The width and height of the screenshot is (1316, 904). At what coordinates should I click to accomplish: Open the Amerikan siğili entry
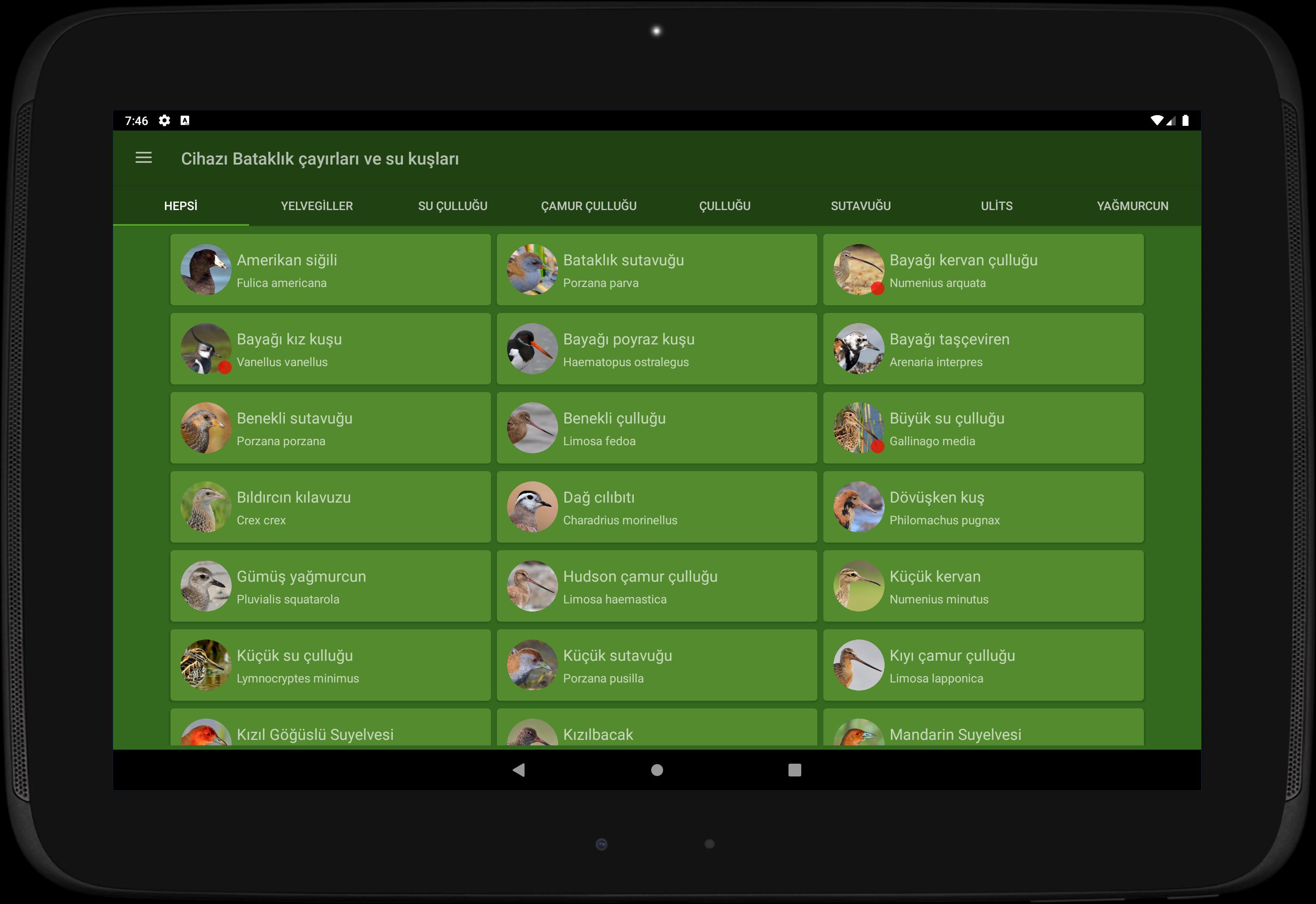tap(331, 270)
